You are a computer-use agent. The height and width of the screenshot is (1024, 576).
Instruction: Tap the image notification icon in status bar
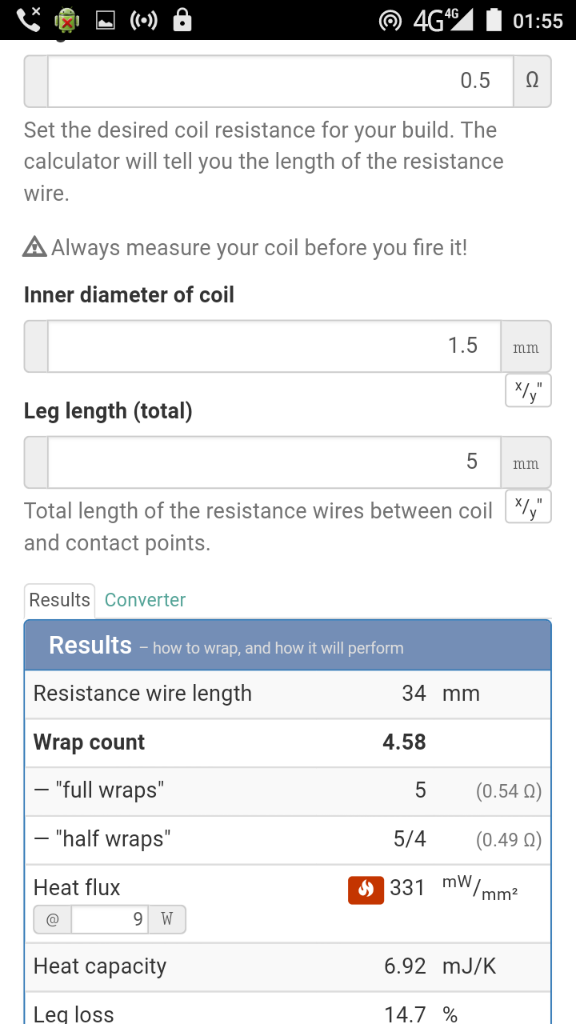point(105,21)
